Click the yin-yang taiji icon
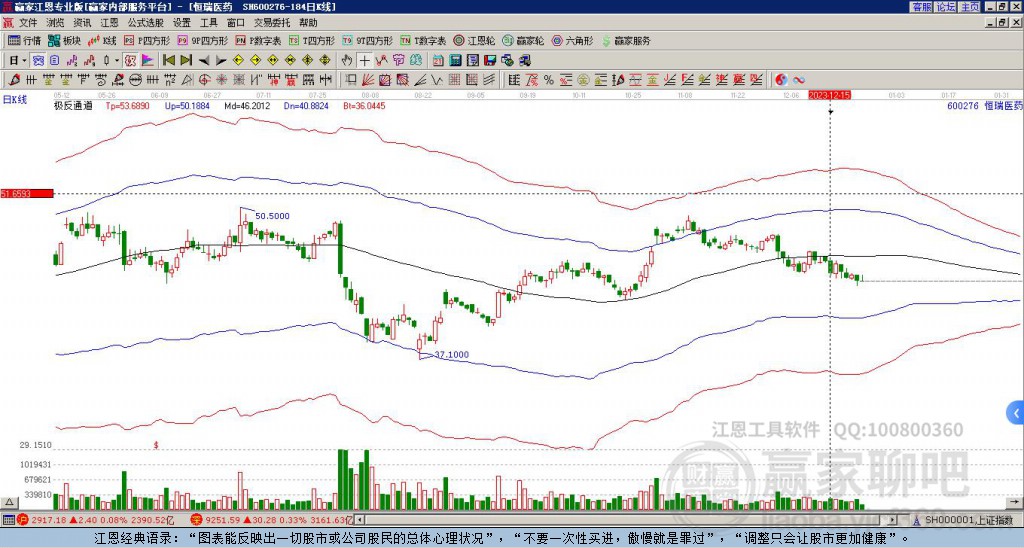Viewport: 1024px width, 548px height. click(781, 80)
